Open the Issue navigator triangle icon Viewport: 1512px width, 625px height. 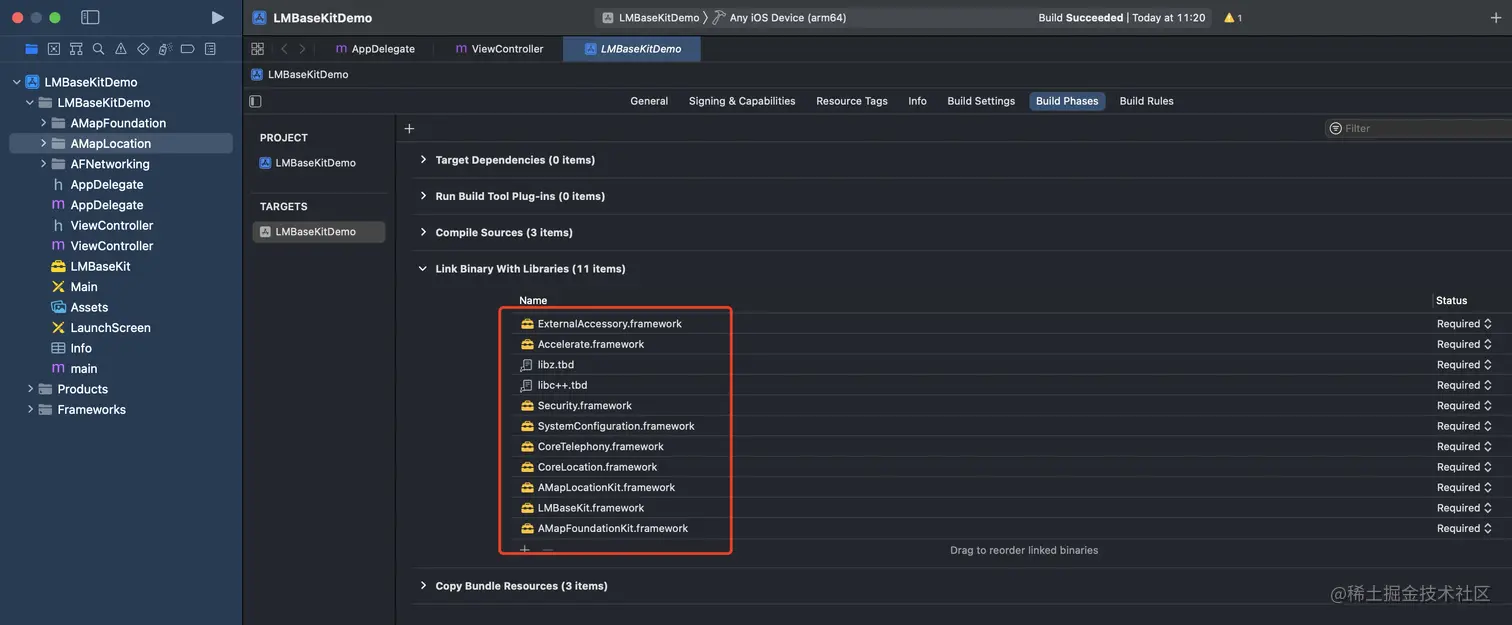tap(121, 49)
